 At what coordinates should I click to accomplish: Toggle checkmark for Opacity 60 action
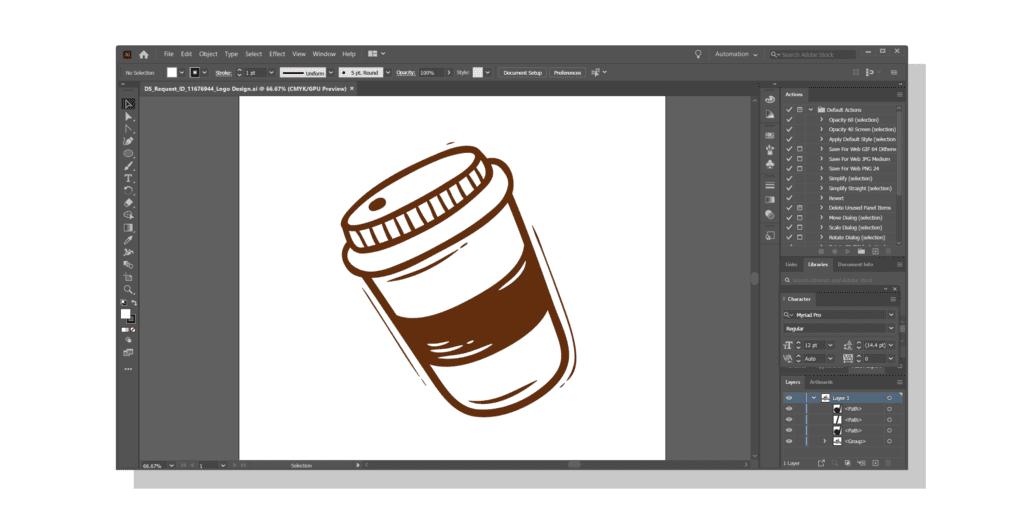click(x=789, y=120)
